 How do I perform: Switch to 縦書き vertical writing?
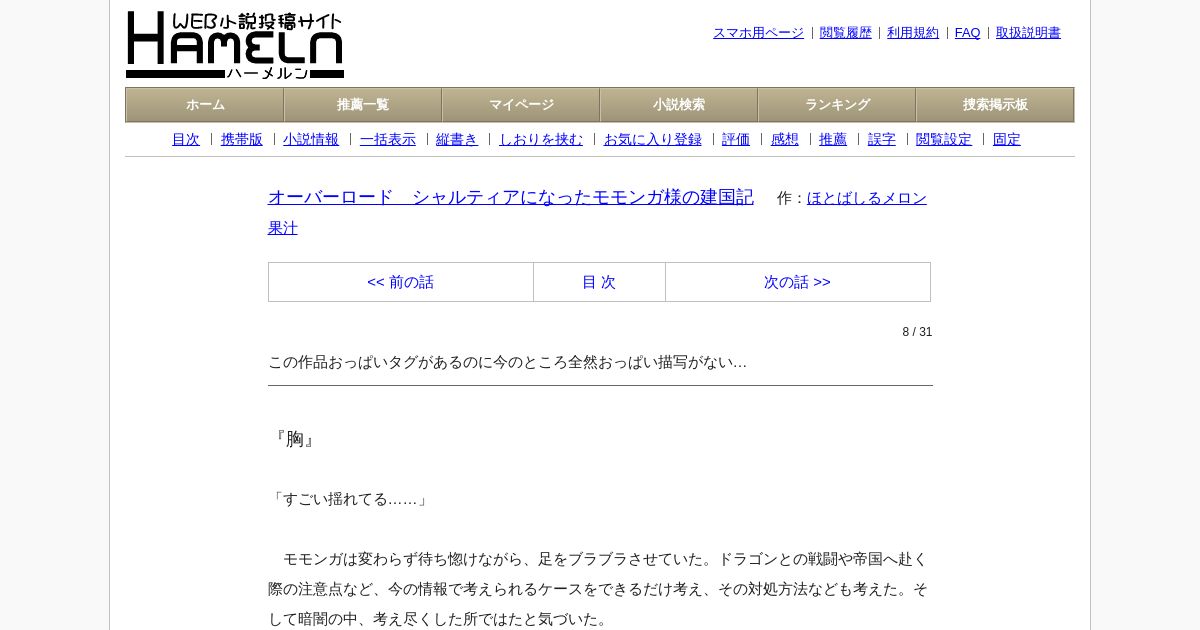(x=457, y=140)
